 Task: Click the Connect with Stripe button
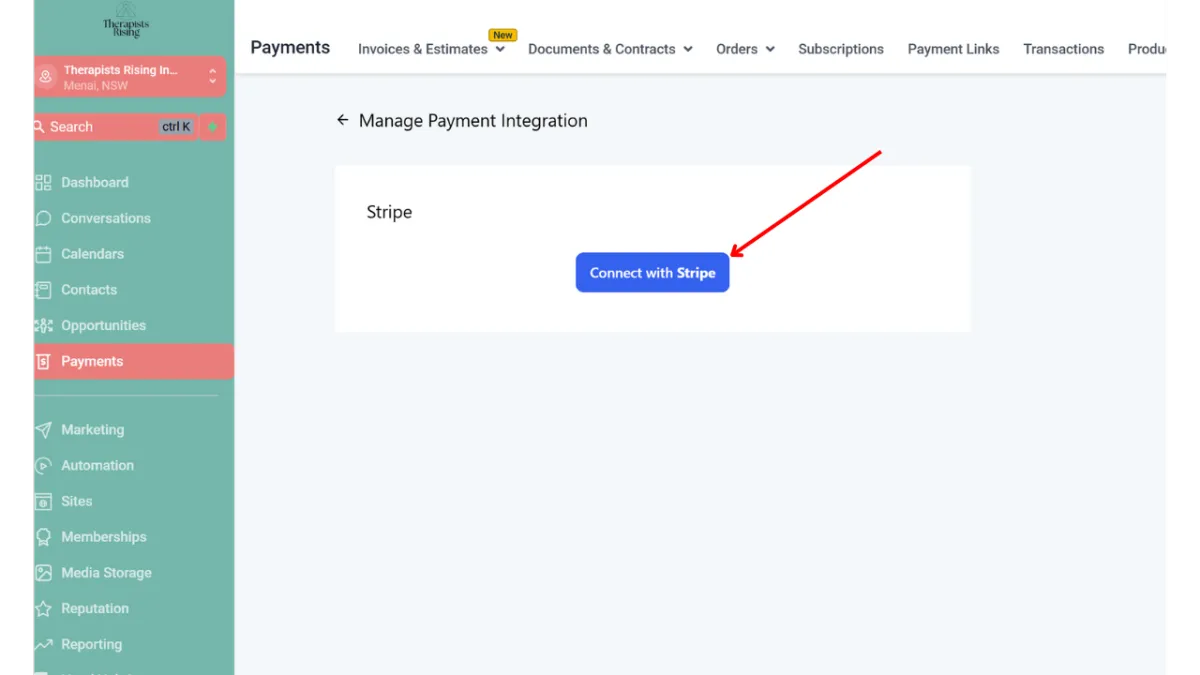(x=652, y=272)
